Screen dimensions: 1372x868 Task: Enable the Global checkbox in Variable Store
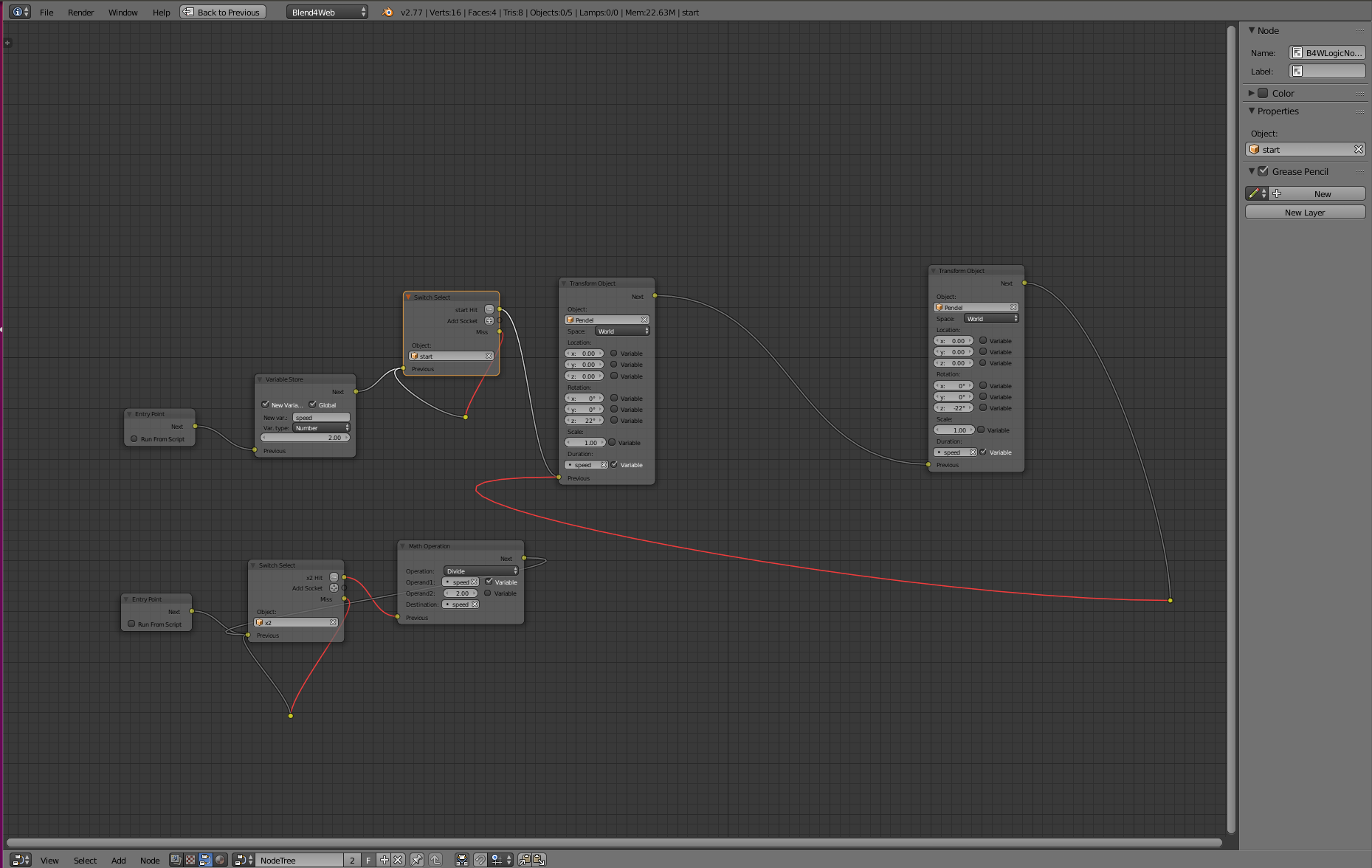click(314, 404)
